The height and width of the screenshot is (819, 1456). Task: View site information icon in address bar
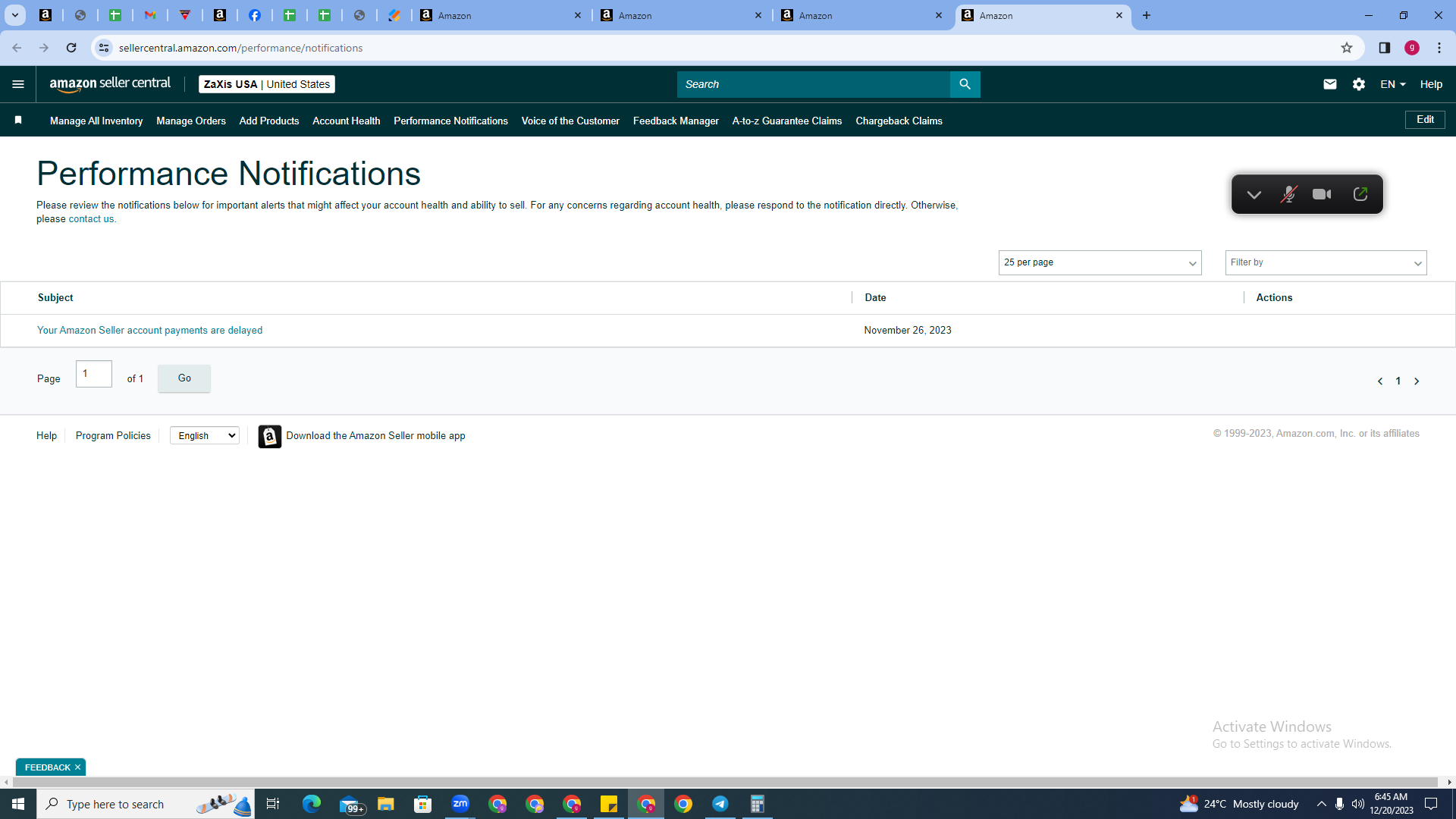104,48
